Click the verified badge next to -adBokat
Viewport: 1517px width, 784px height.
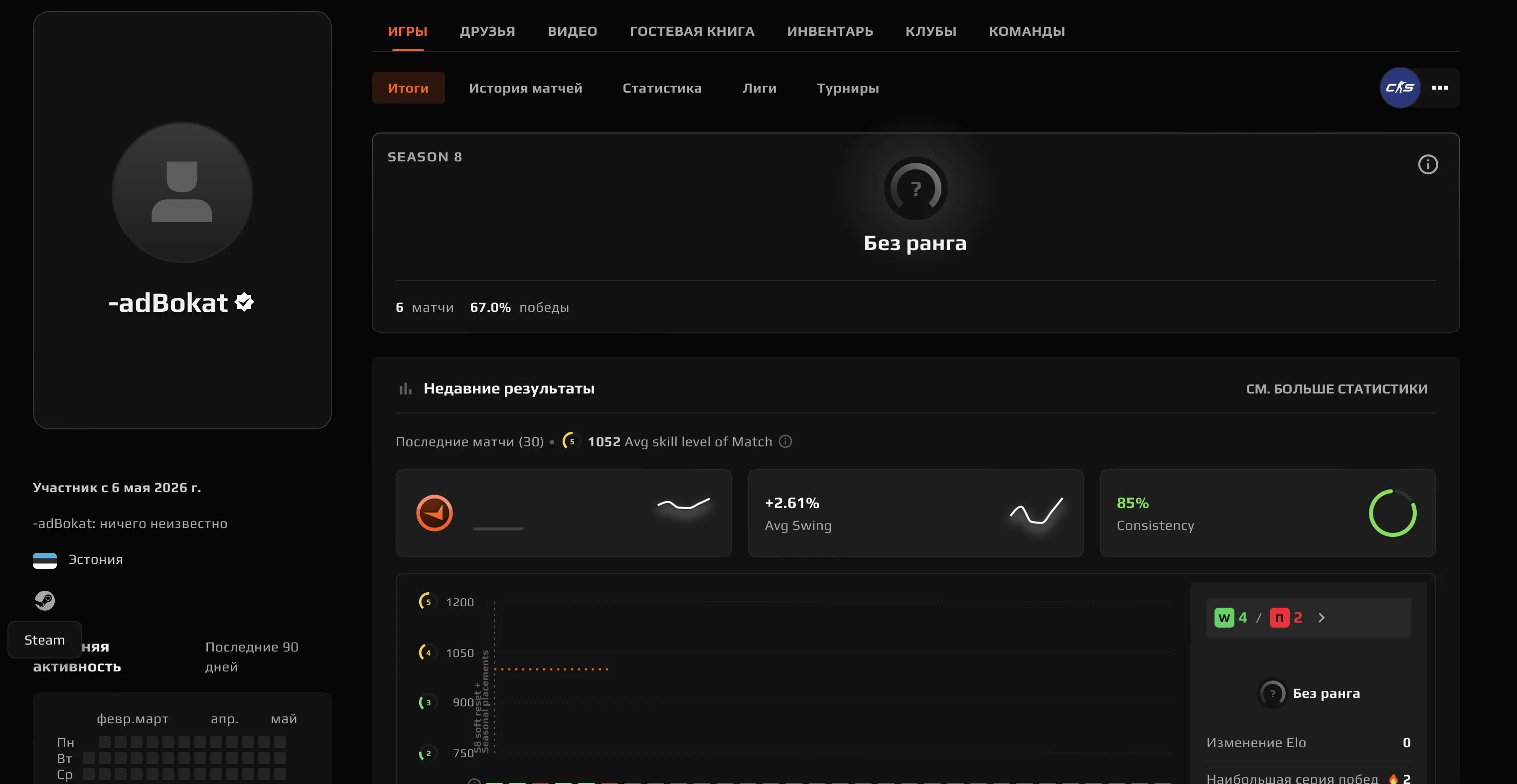244,302
